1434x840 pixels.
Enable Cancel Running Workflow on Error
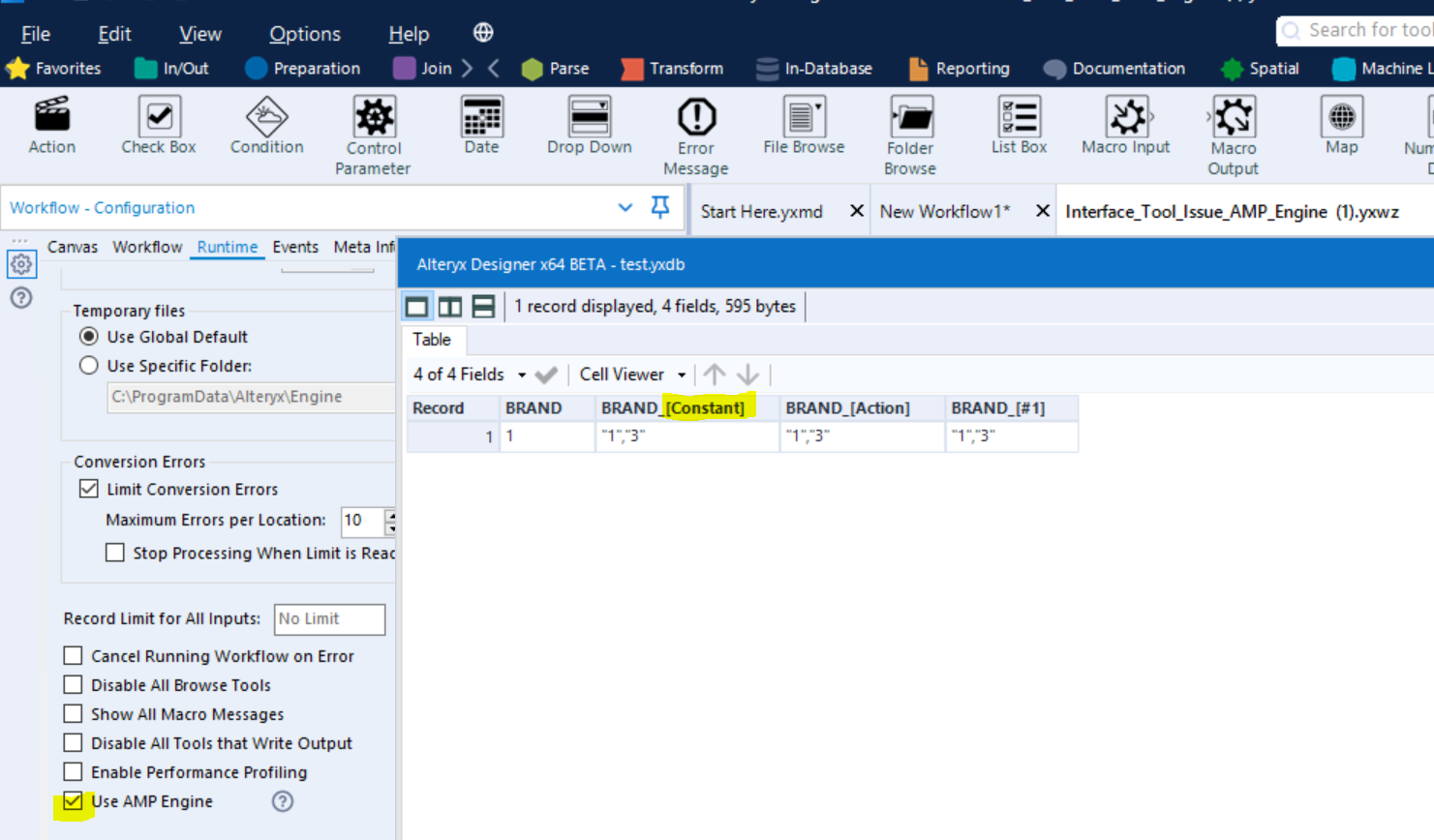[x=73, y=656]
